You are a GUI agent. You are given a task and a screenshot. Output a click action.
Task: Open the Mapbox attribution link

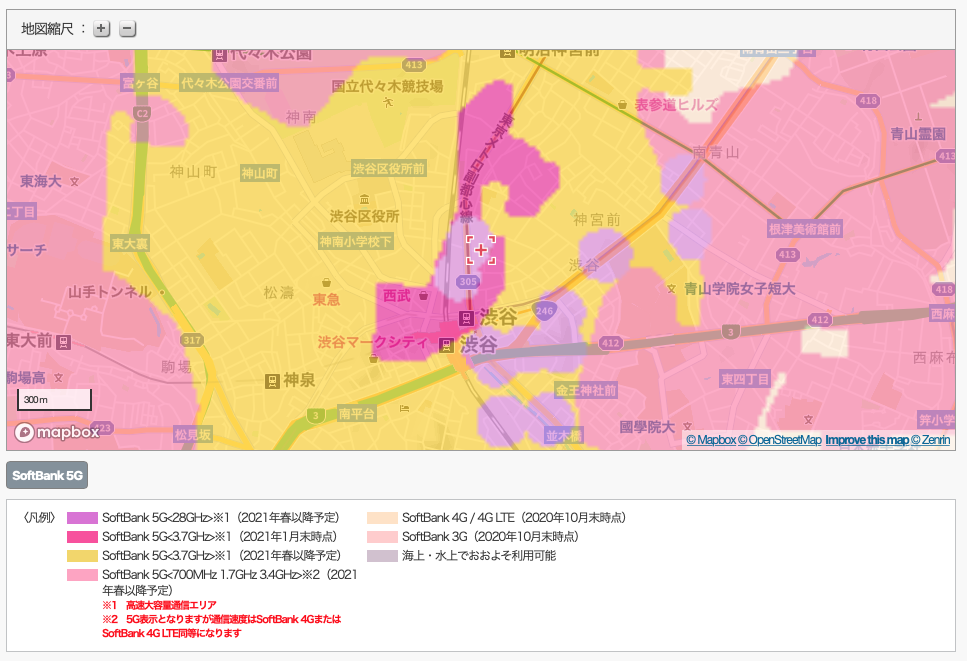[x=711, y=440]
